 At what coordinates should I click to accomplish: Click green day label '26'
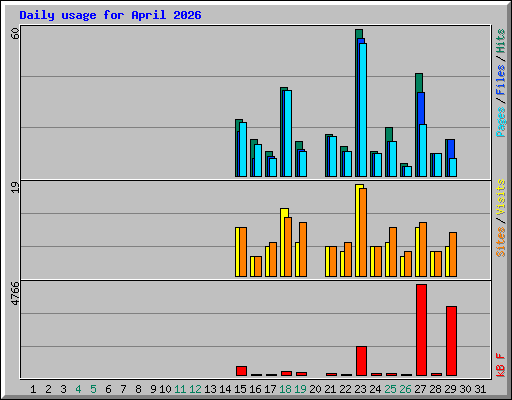tap(405, 389)
